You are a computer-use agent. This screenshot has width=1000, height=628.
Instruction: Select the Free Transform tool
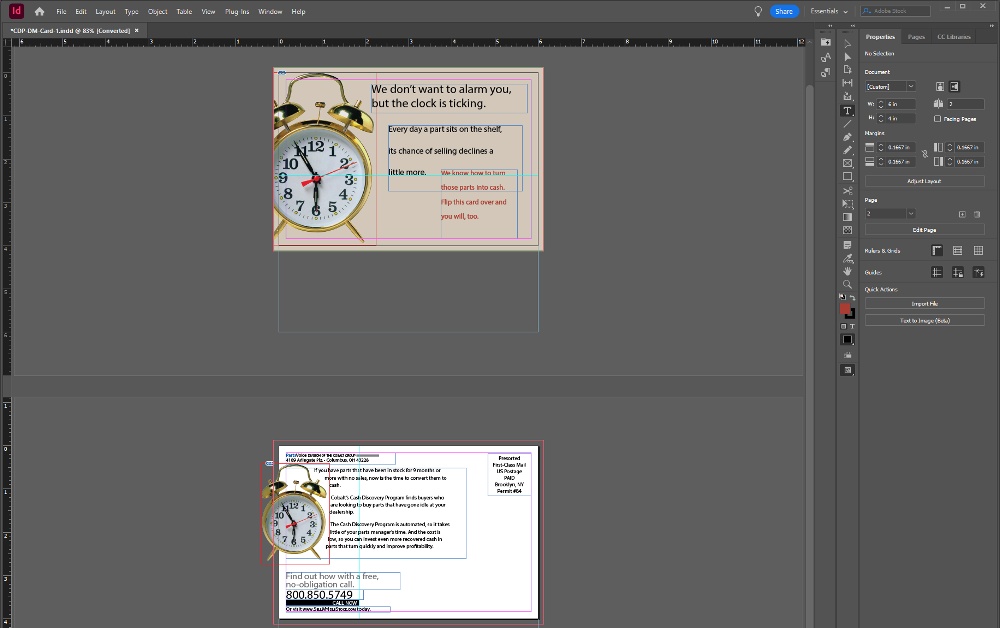click(847, 204)
